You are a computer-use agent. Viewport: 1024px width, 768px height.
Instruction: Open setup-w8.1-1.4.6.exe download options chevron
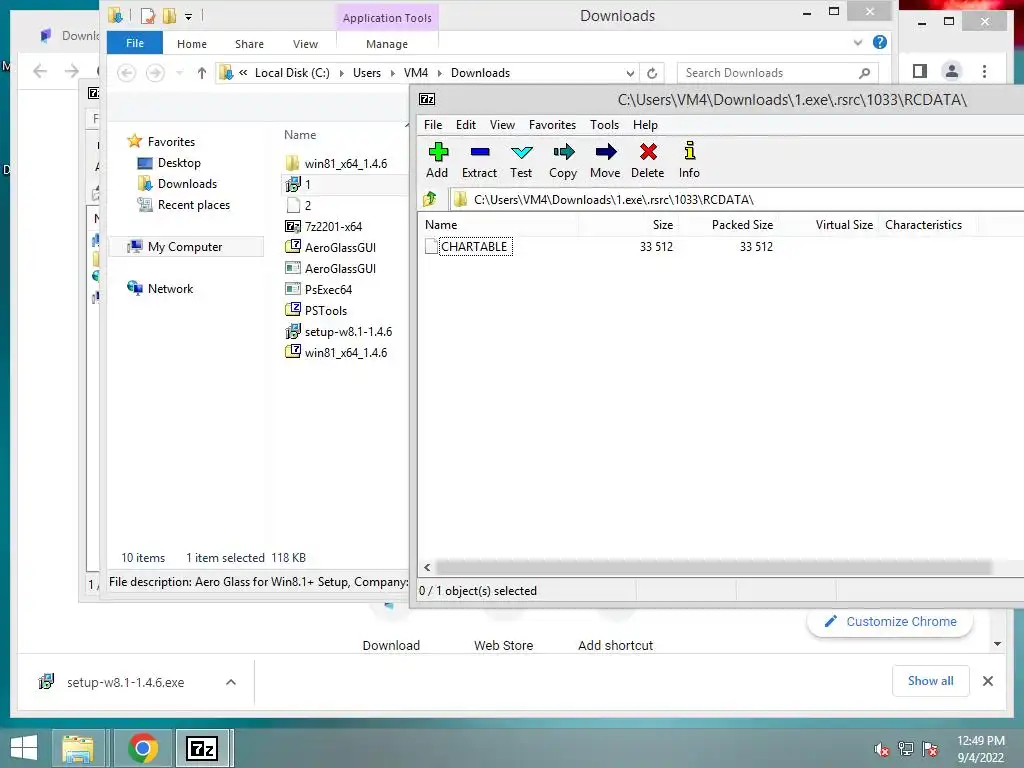click(x=231, y=682)
